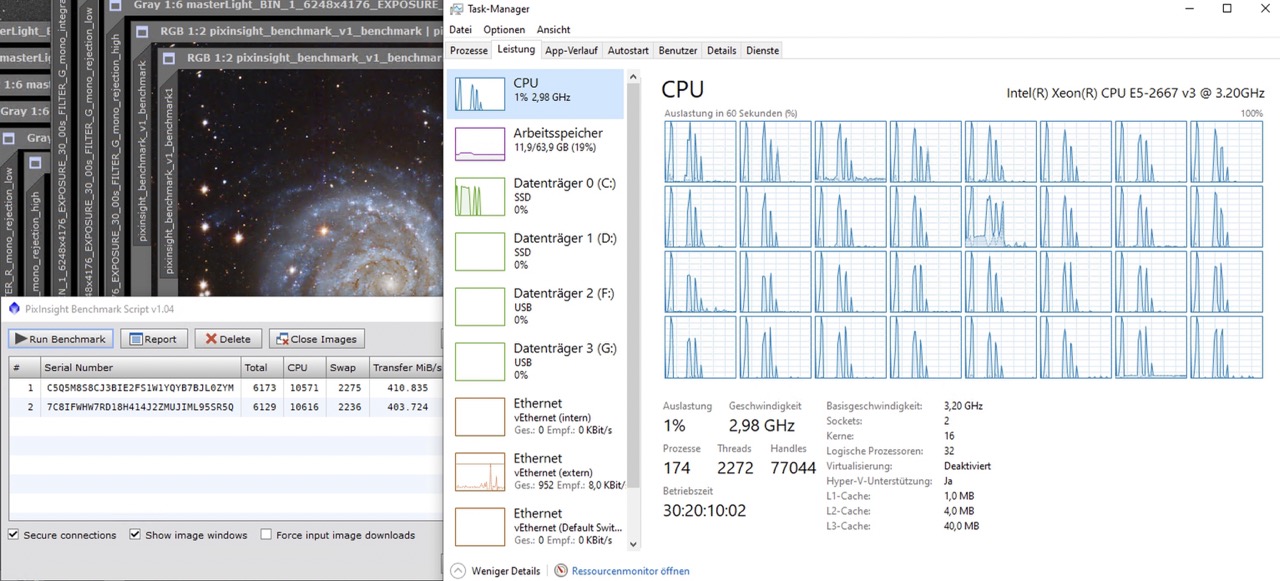Viewport: 1280px width, 581px height.
Task: Minimize the Task-Manager window
Action: [x=1190, y=8]
